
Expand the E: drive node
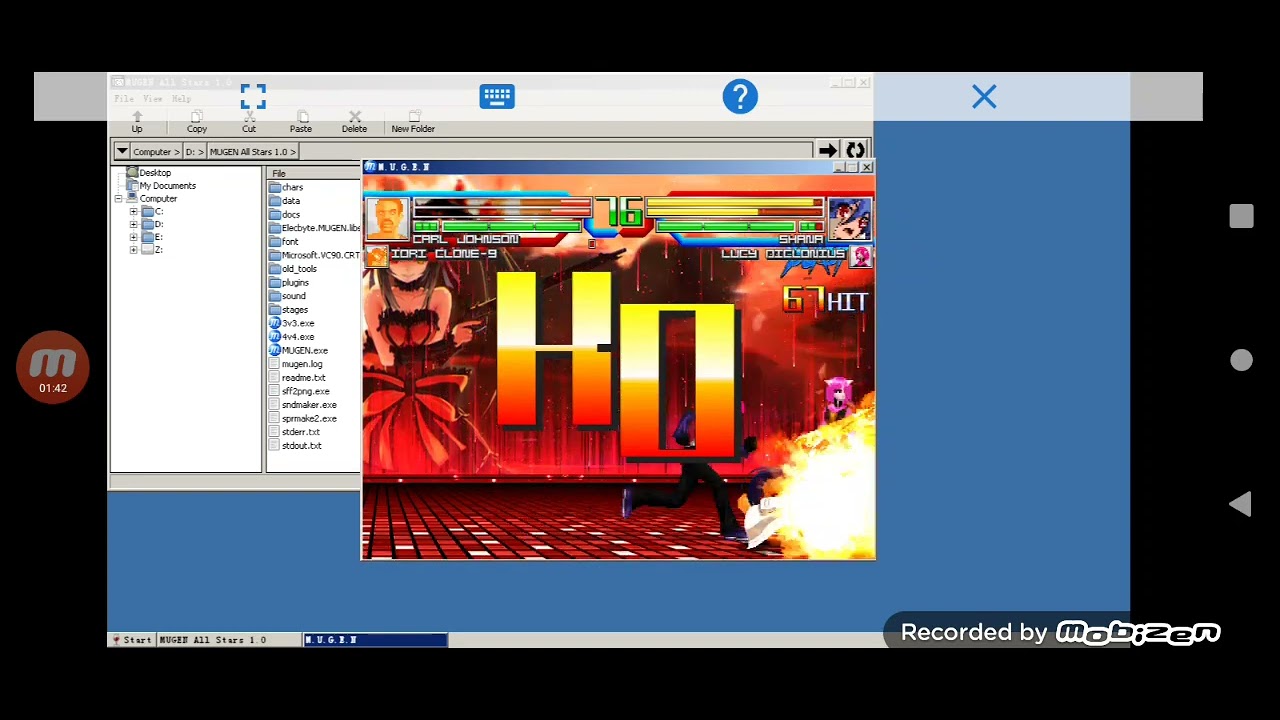coord(133,237)
